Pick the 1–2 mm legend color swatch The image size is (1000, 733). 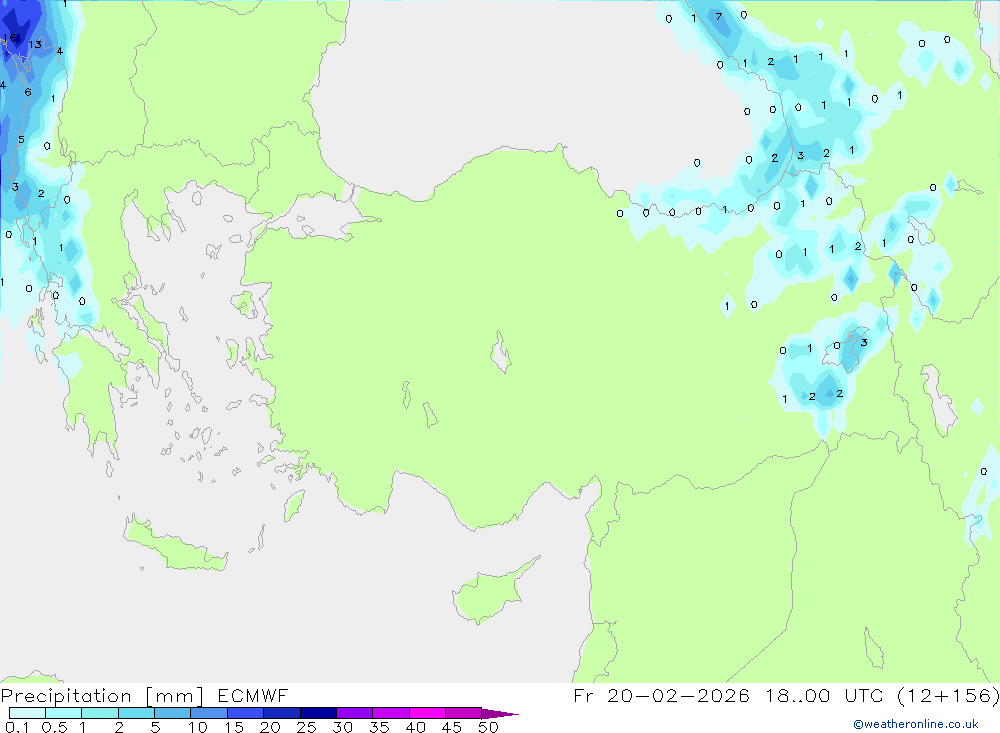(x=100, y=713)
